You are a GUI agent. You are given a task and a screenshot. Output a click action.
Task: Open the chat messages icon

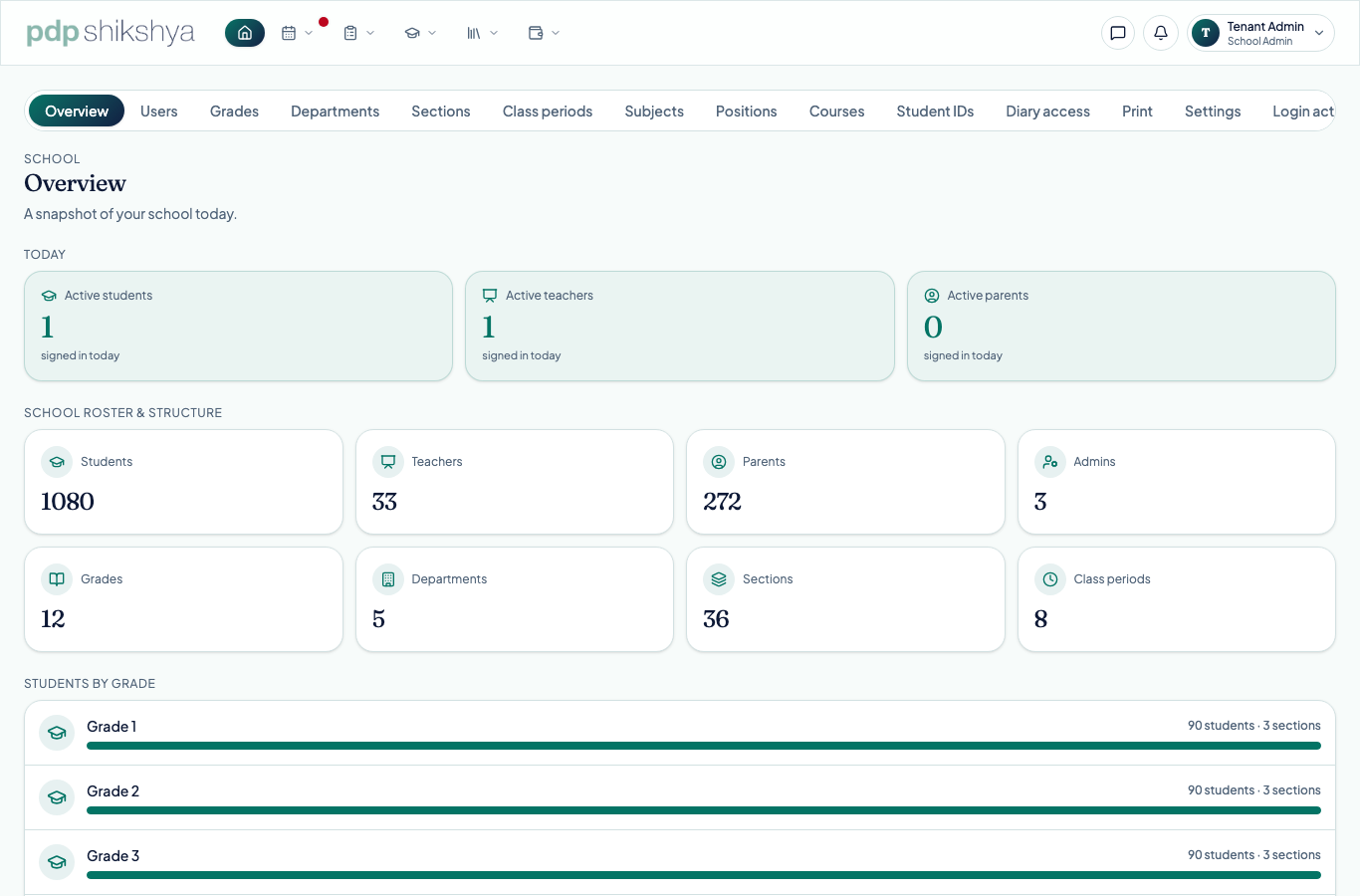point(1118,33)
